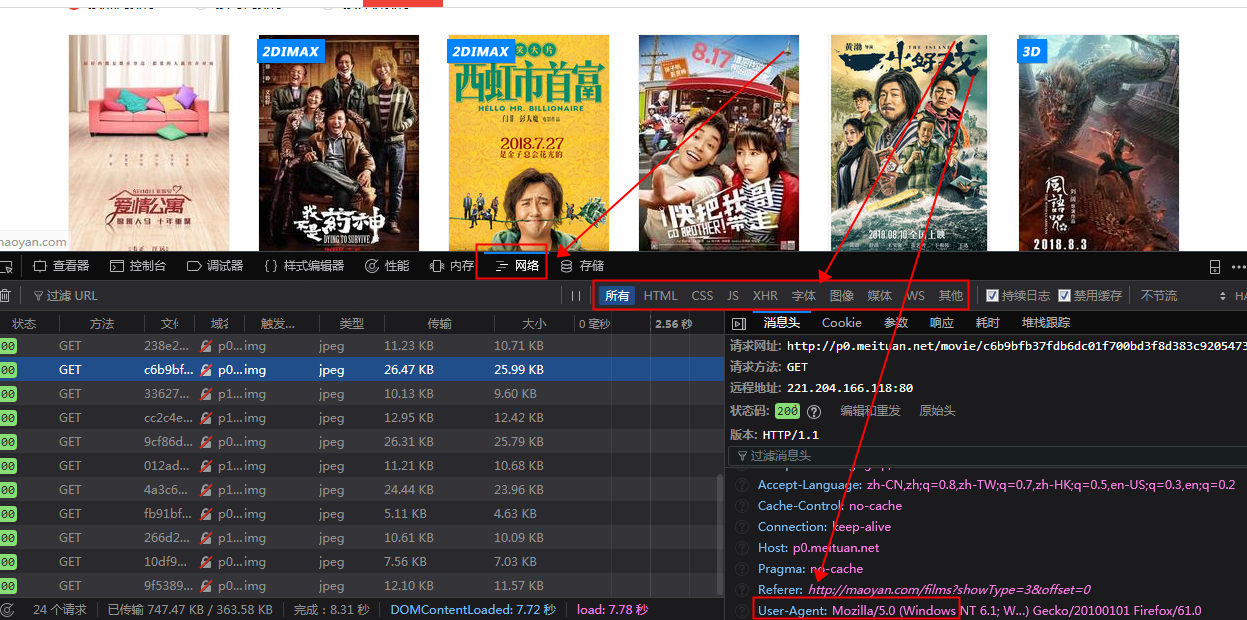Click the 编辑和重发 edit and resend button

point(870,411)
